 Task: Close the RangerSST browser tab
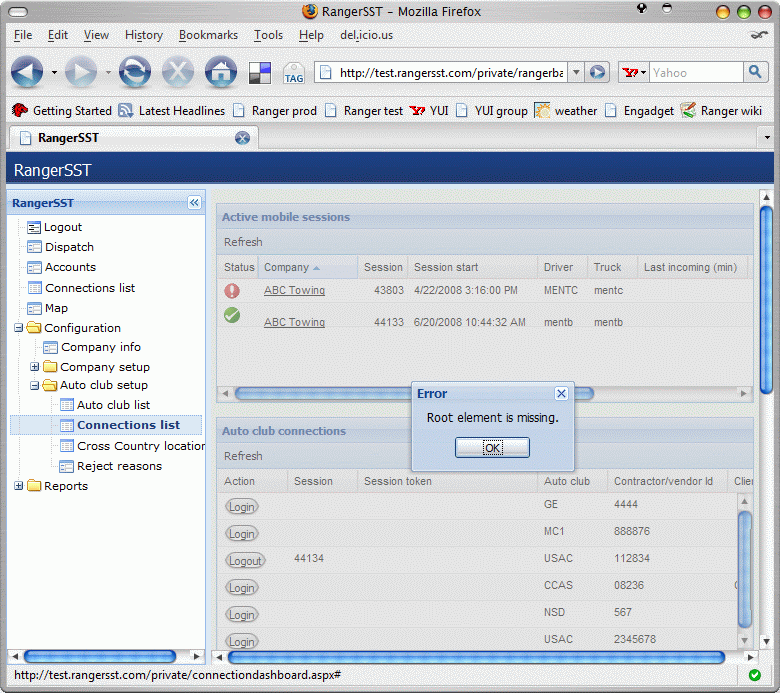242,138
